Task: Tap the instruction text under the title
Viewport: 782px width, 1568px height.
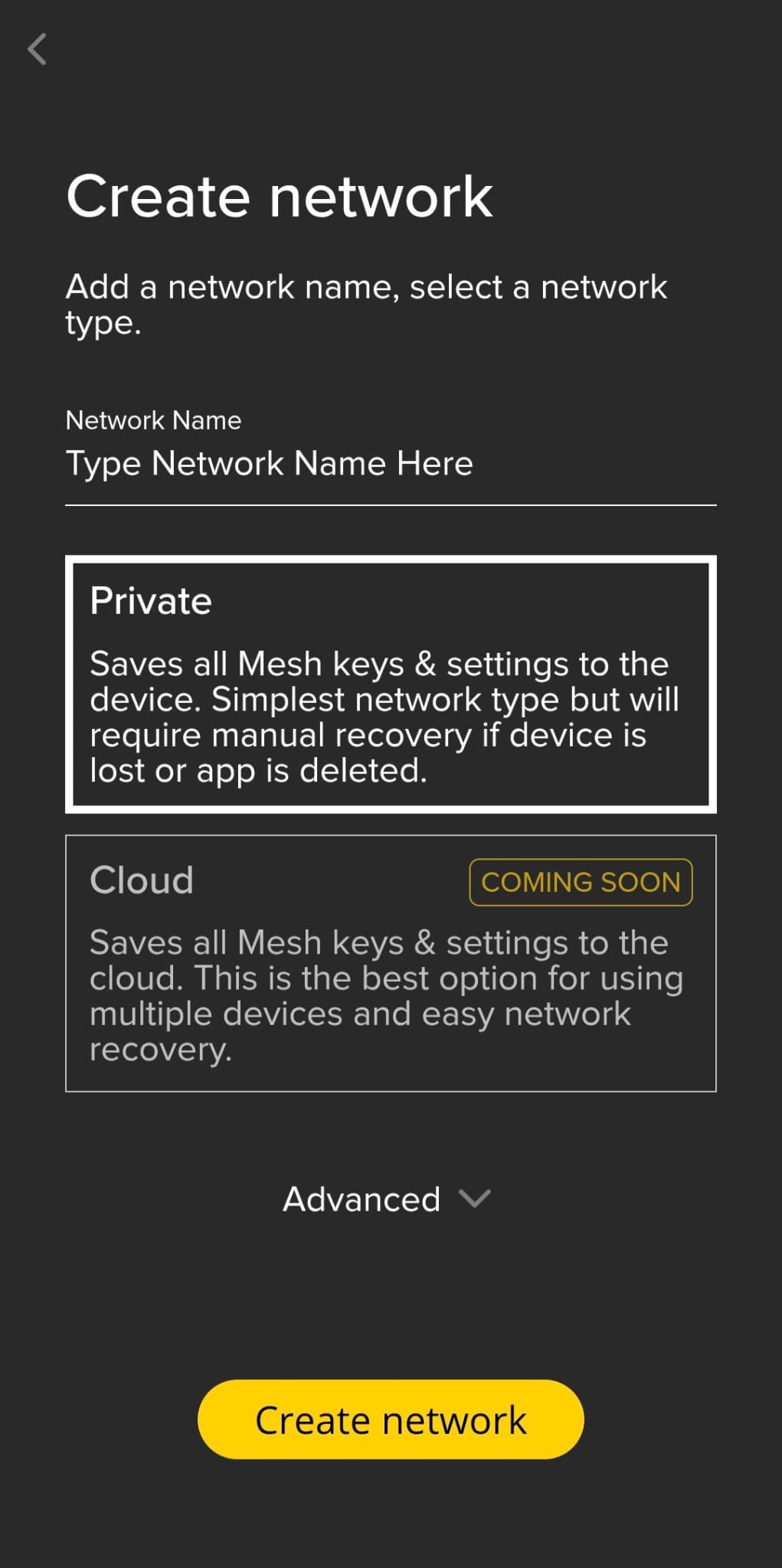Action: click(366, 305)
